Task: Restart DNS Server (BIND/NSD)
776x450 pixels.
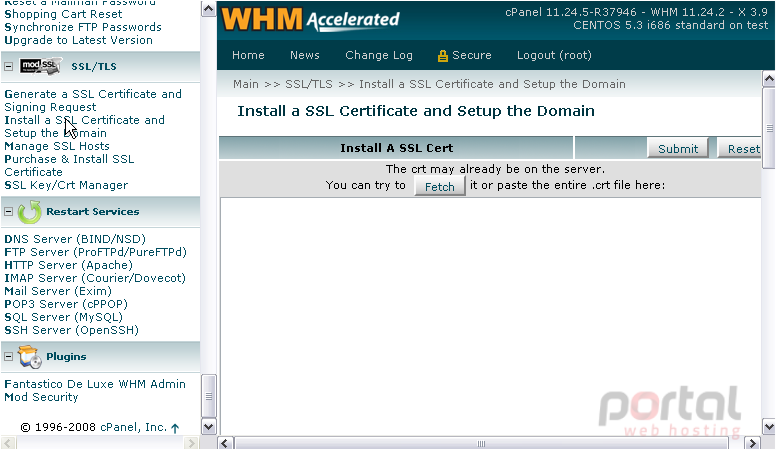Action: [x=75, y=239]
